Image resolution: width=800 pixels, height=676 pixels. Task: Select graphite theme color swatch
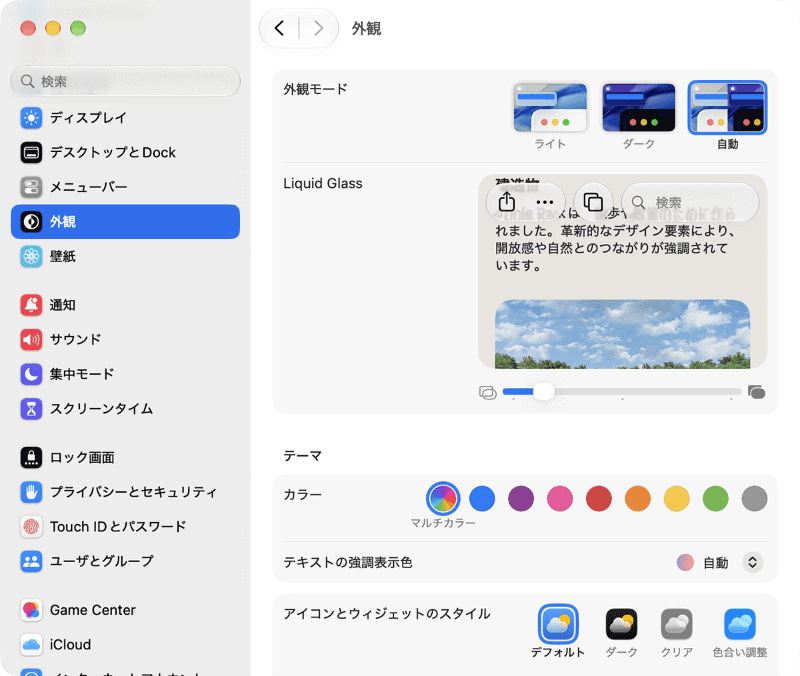(755, 498)
